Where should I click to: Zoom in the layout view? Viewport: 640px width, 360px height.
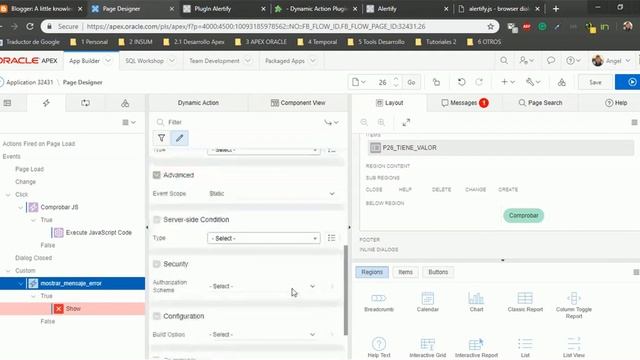tap(381, 122)
